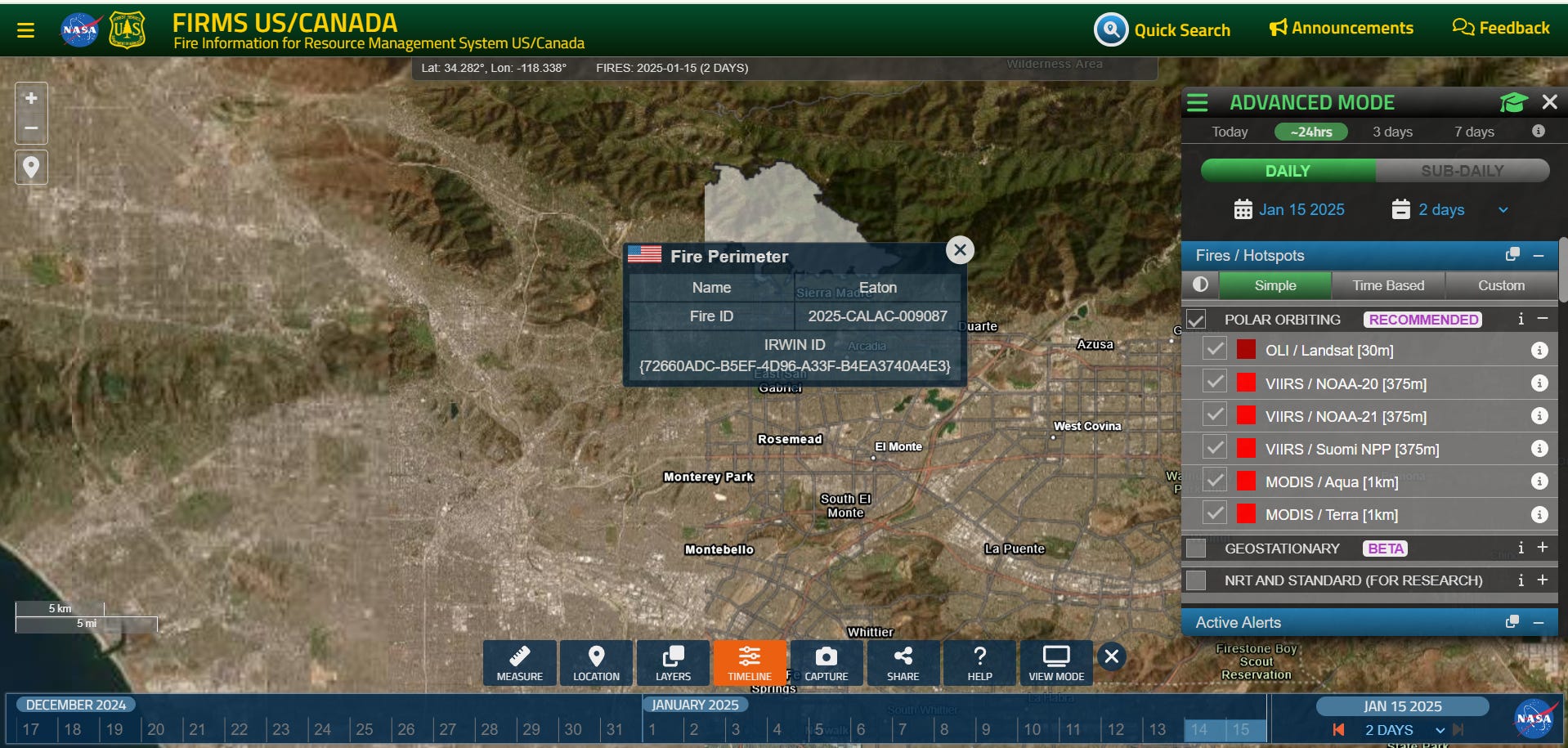The height and width of the screenshot is (748, 1568).
Task: Select the Simple tab
Action: tap(1275, 285)
